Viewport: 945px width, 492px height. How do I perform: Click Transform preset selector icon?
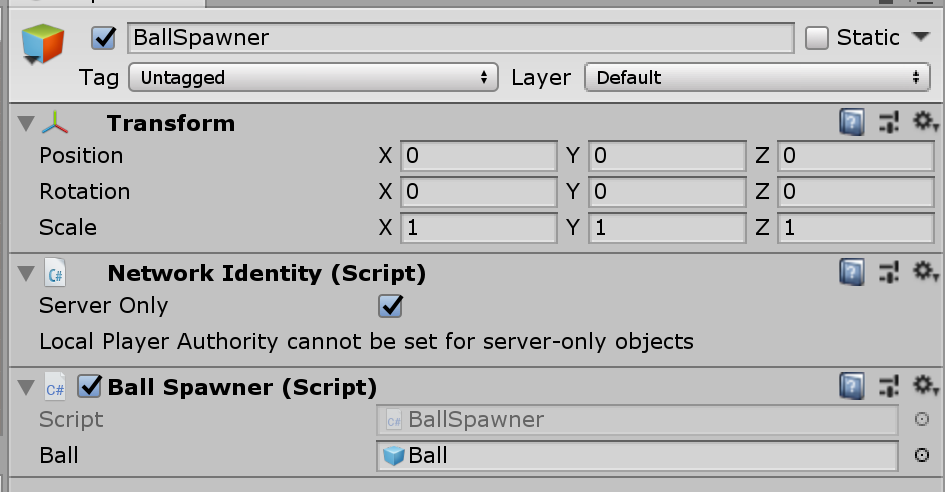pos(888,123)
